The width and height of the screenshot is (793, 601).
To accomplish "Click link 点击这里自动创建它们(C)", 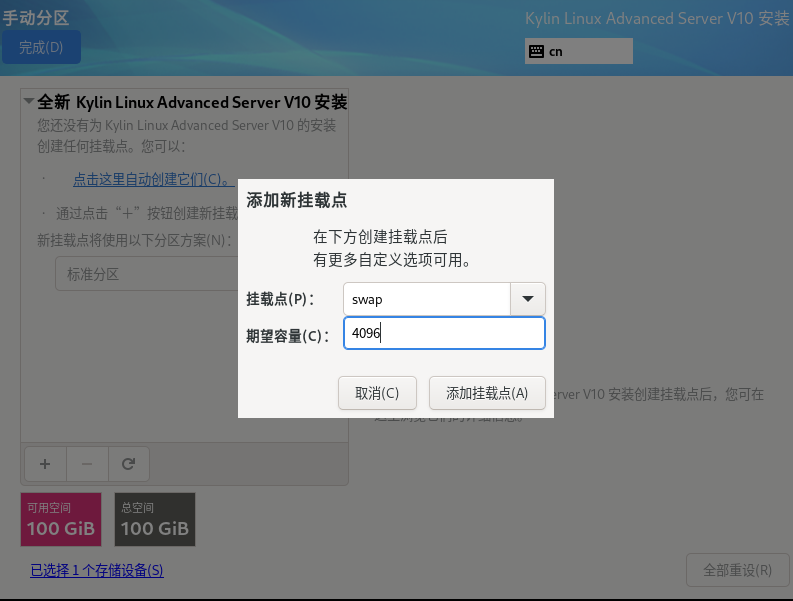I will 154,179.
